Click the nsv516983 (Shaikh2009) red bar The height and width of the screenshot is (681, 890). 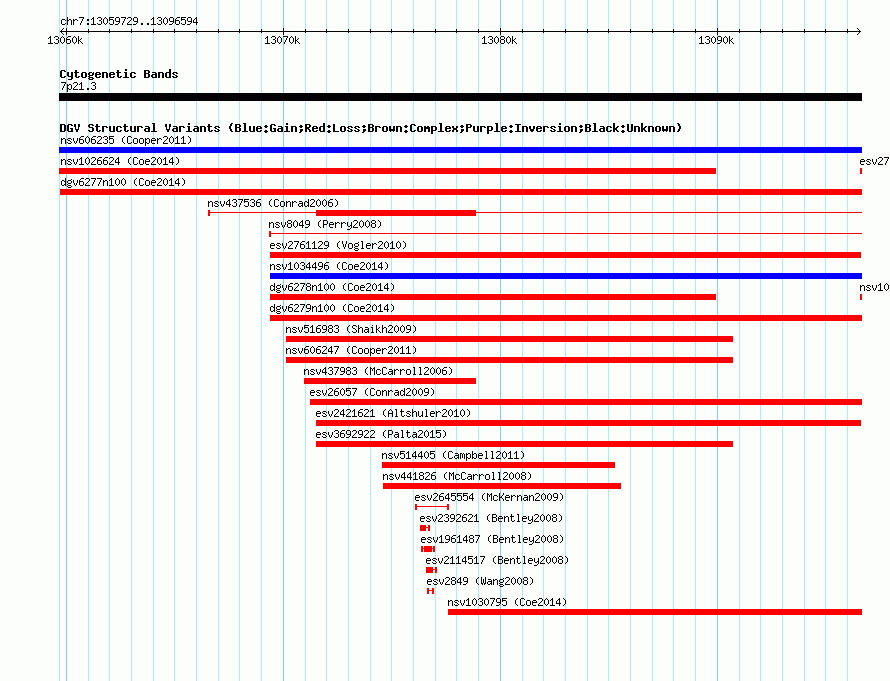point(509,339)
